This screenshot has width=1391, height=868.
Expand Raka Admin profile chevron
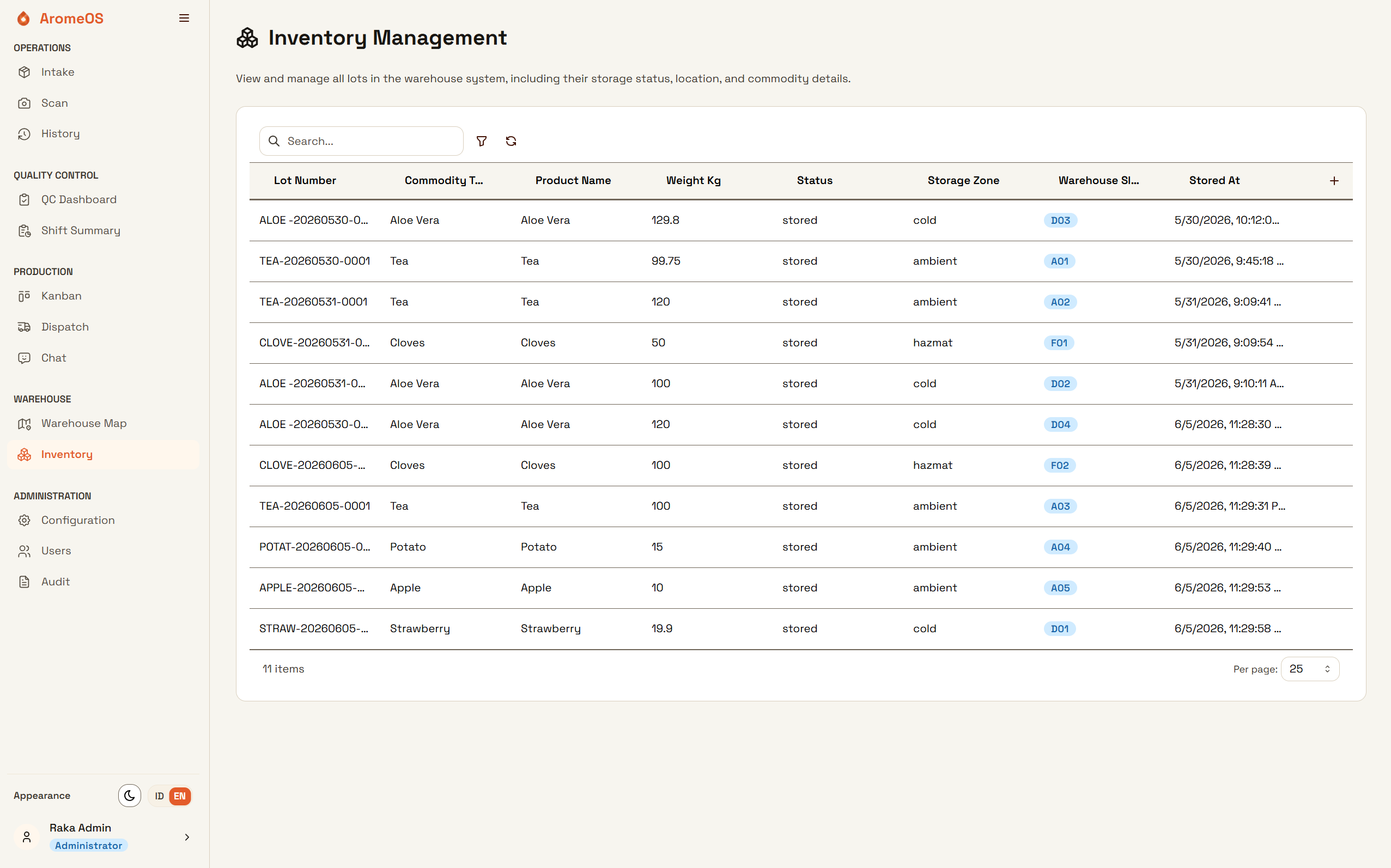click(x=187, y=837)
